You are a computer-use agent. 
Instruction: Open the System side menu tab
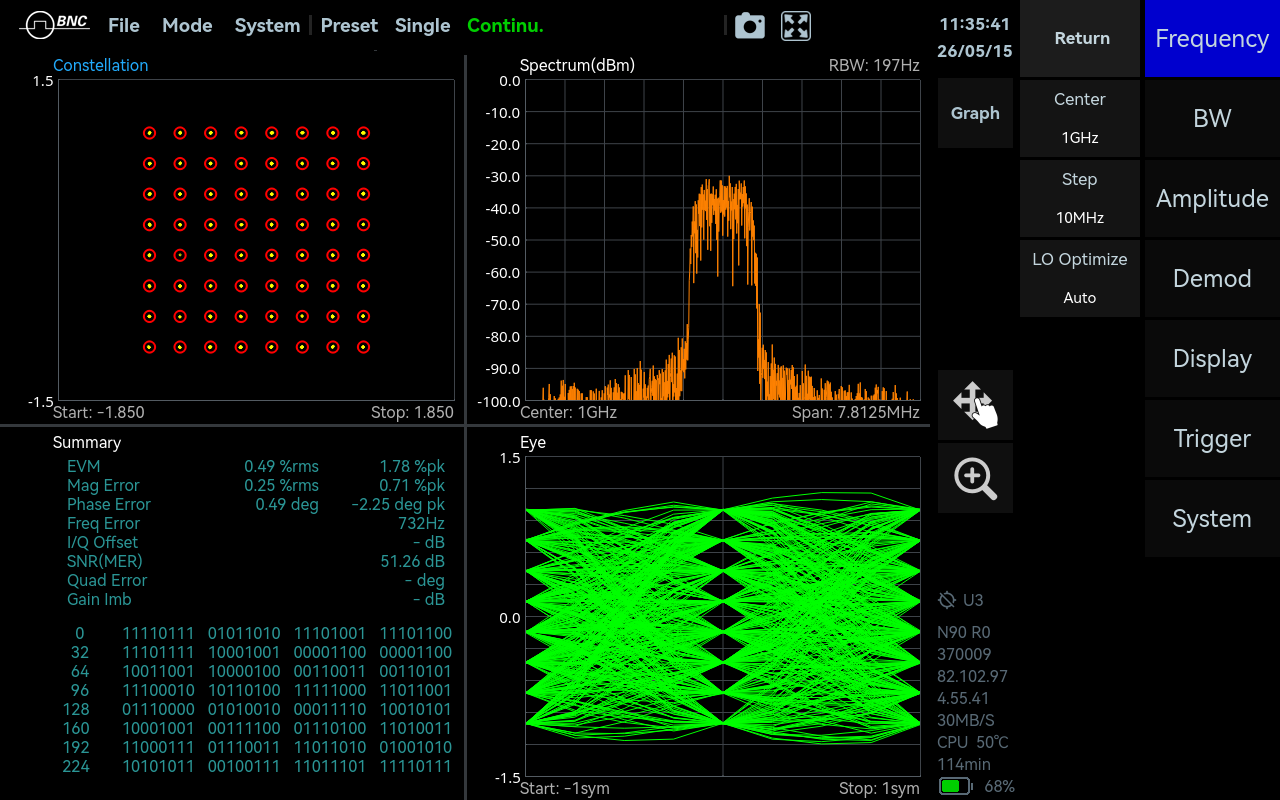coord(1212,518)
